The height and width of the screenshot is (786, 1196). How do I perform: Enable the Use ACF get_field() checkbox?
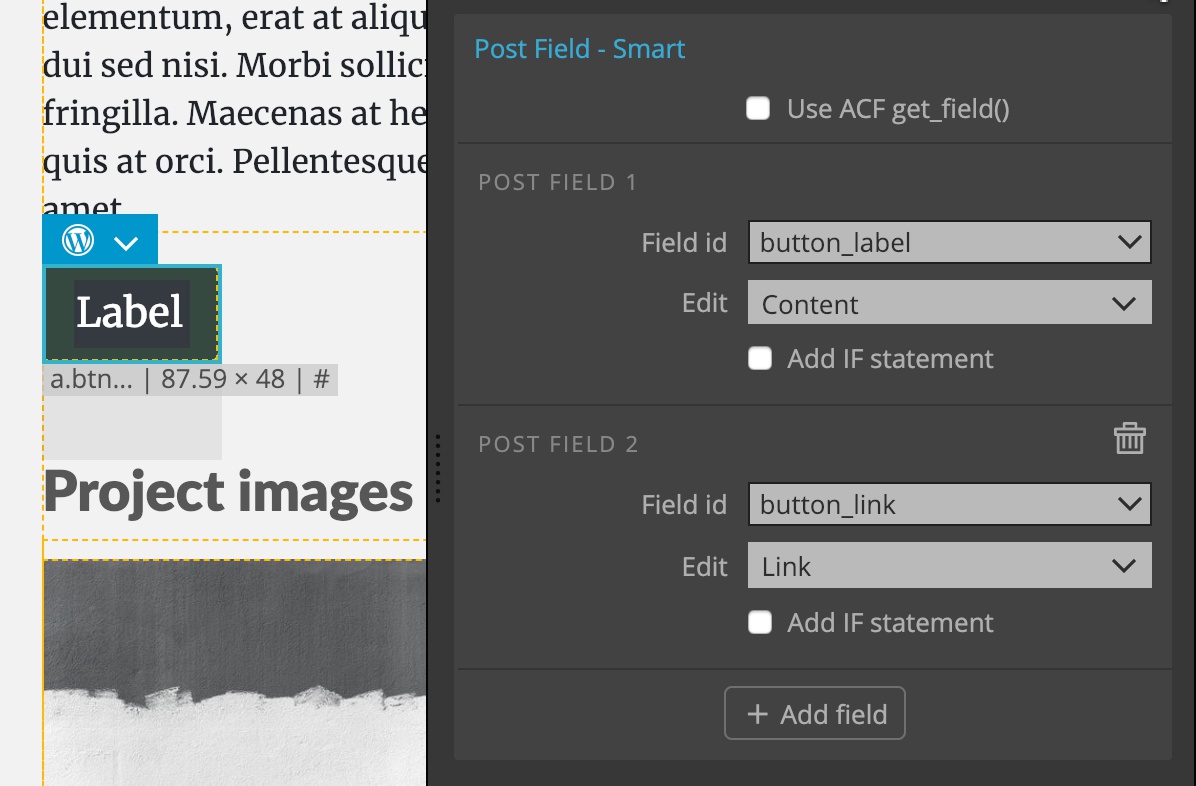(x=758, y=108)
